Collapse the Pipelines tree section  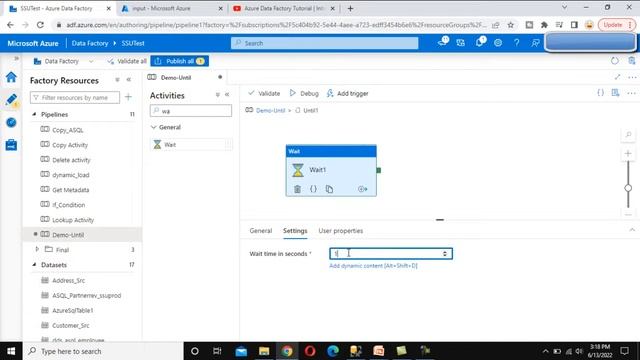[34, 114]
